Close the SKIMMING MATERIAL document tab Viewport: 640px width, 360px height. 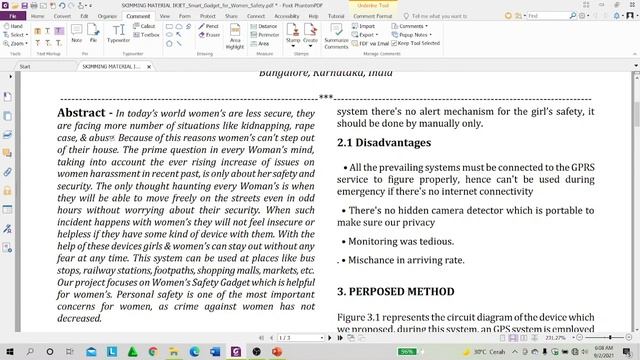[149, 67]
